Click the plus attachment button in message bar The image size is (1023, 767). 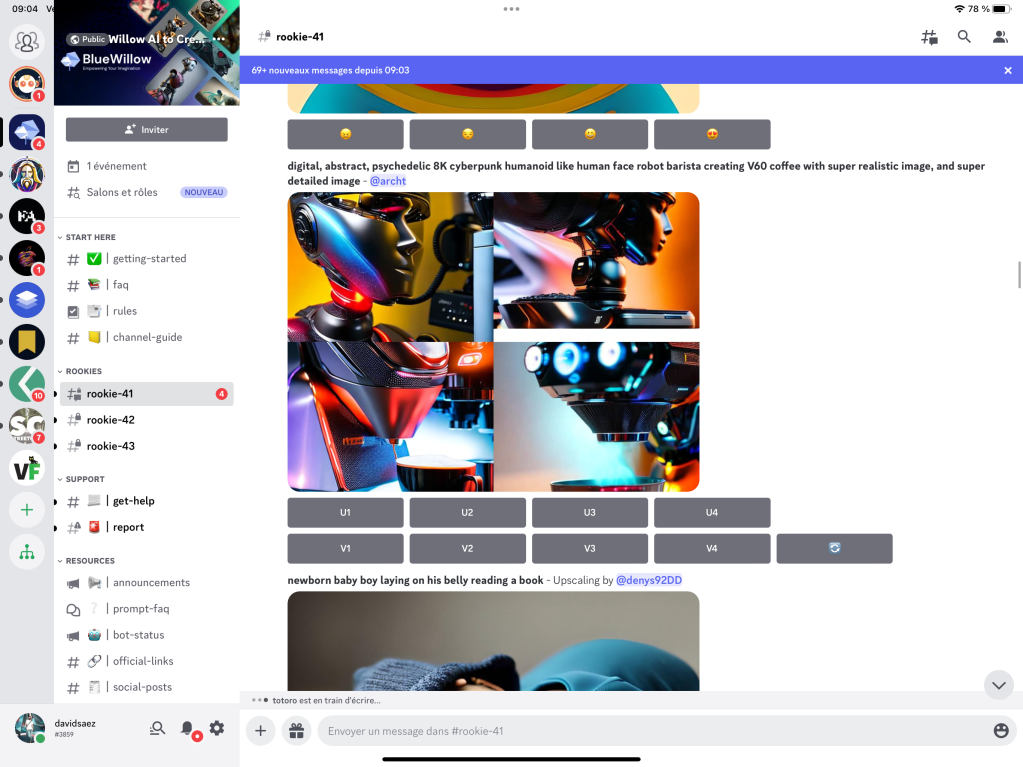pos(260,731)
